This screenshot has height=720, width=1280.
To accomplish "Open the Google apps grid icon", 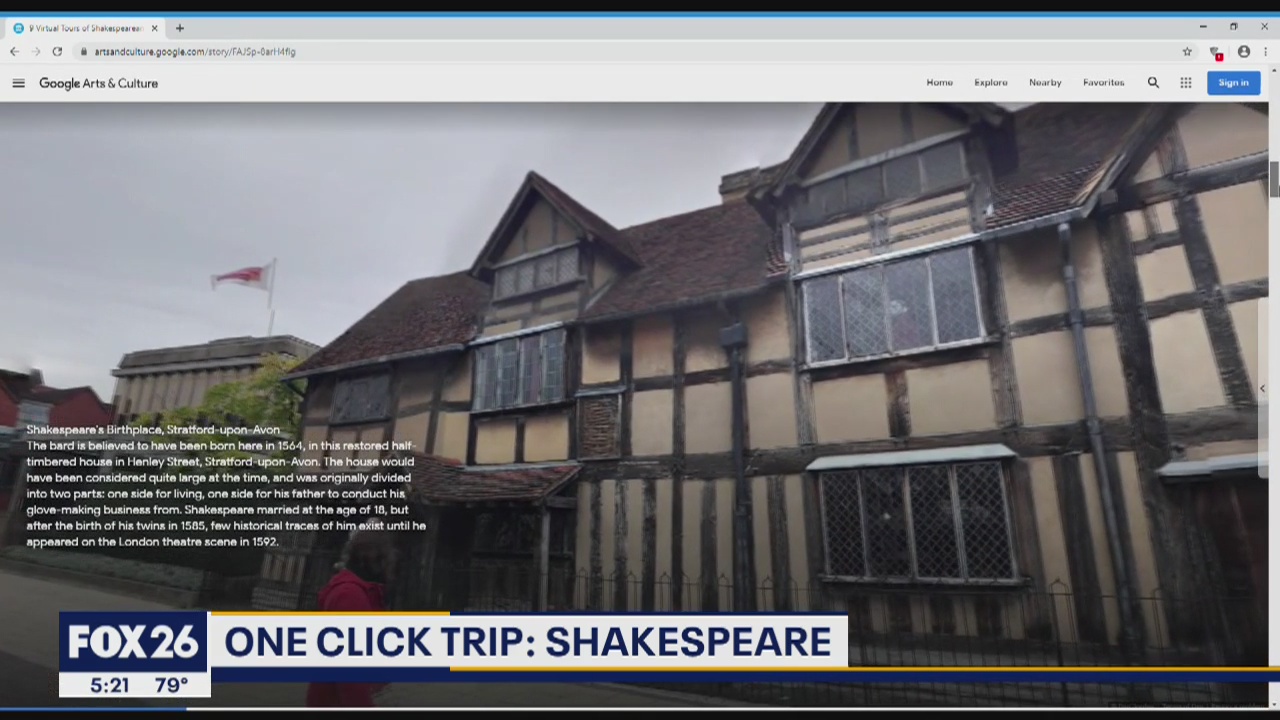I will pyautogui.click(x=1186, y=82).
